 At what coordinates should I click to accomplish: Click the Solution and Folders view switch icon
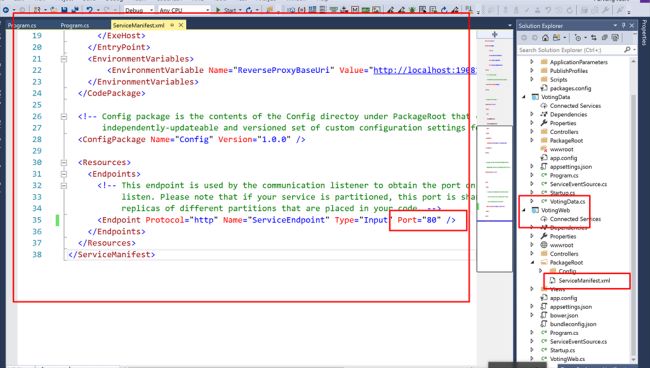click(556, 38)
